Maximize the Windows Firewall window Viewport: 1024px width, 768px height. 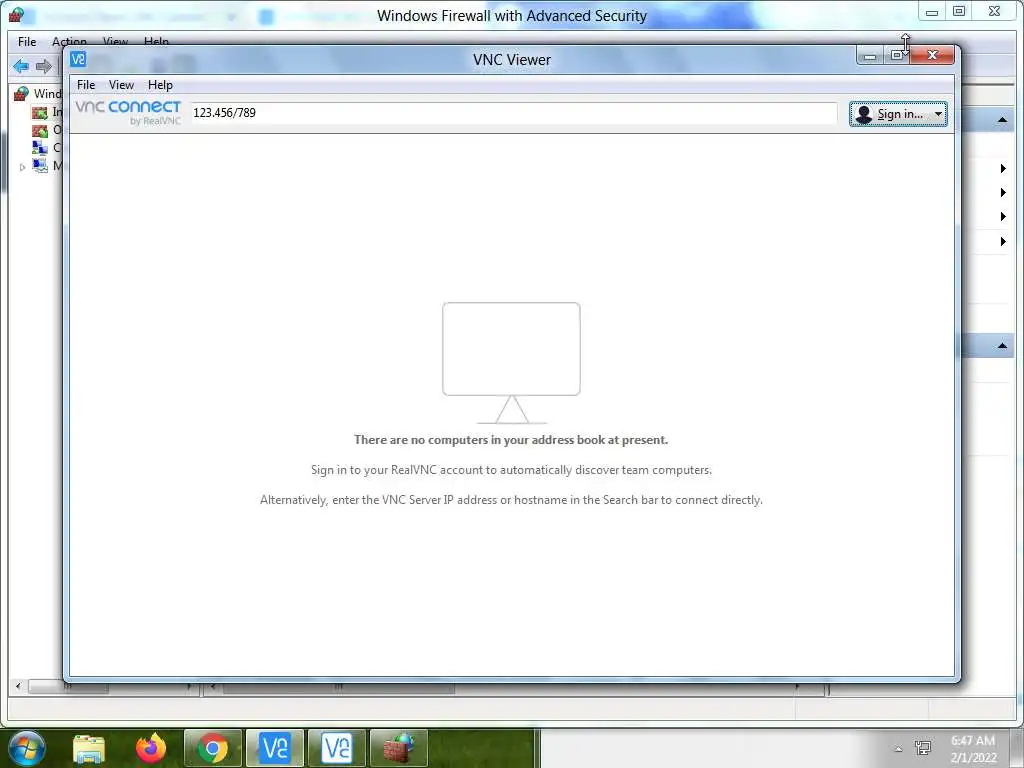click(x=959, y=11)
